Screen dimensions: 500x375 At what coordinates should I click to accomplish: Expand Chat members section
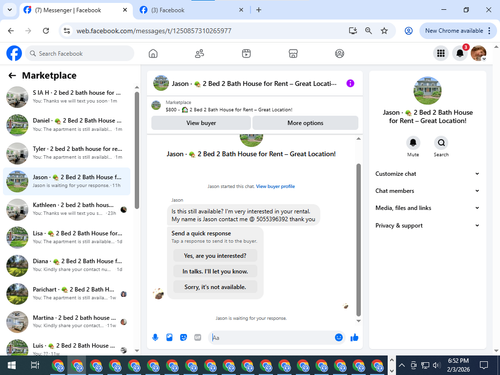click(427, 191)
